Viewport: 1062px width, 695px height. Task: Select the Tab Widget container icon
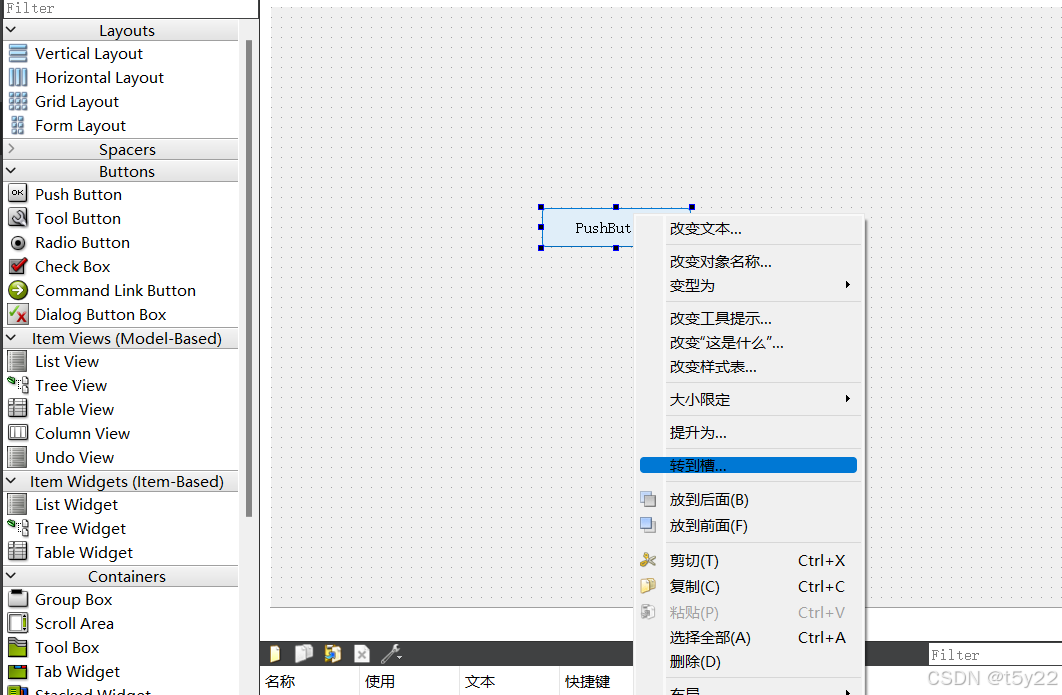click(x=18, y=671)
